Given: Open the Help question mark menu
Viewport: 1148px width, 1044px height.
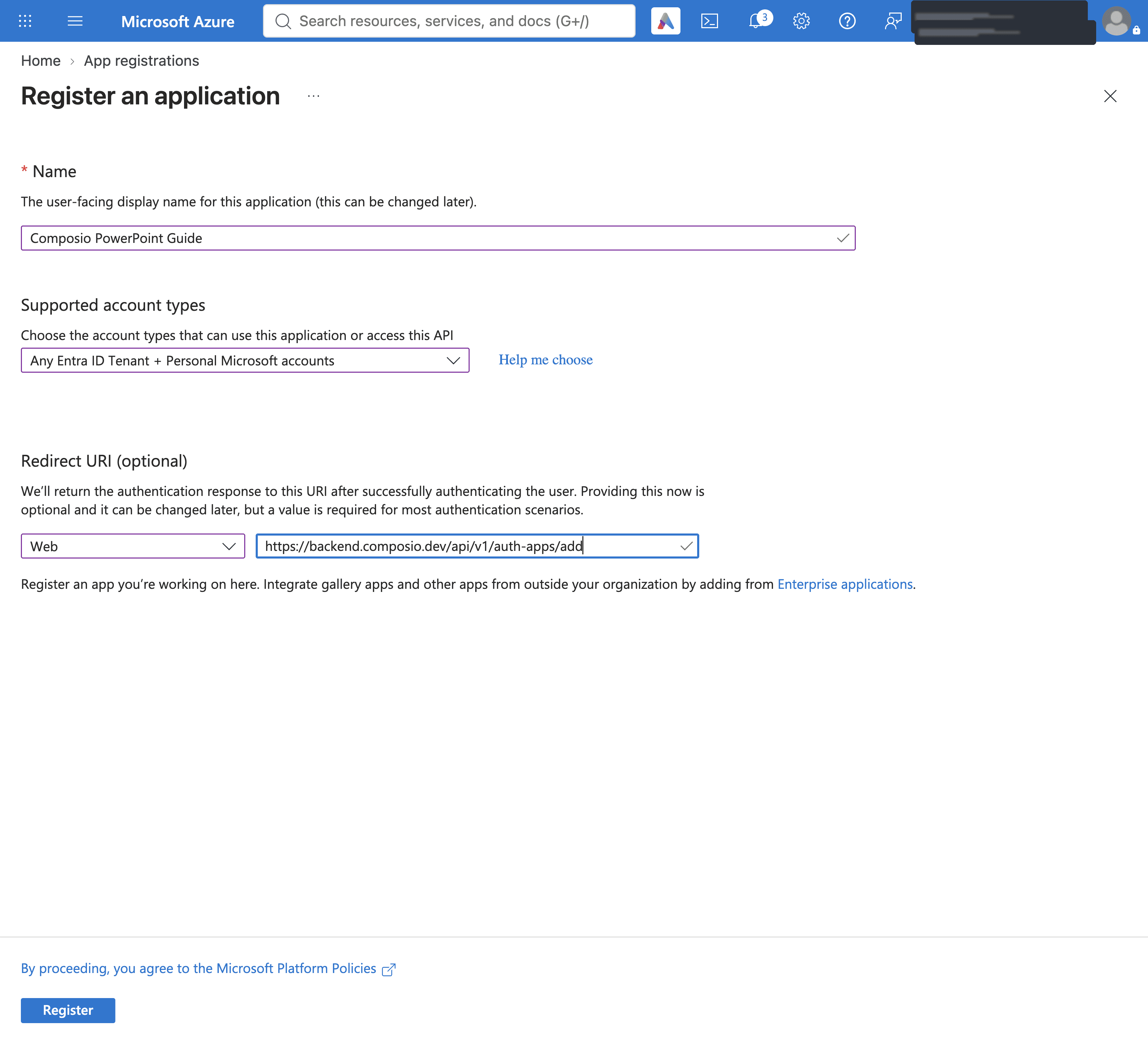Looking at the screenshot, I should [x=847, y=21].
